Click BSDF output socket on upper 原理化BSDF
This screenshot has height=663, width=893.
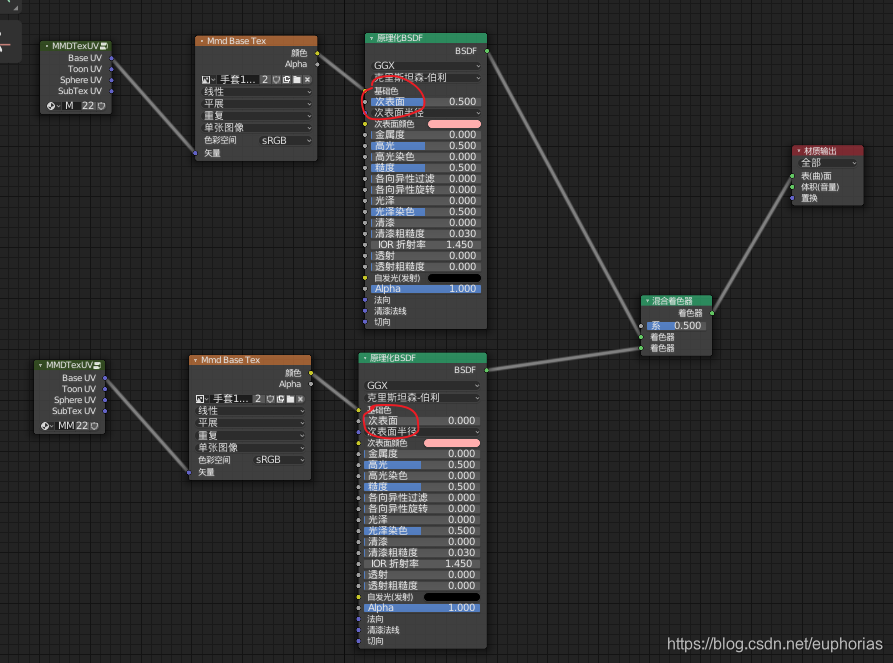[487, 51]
